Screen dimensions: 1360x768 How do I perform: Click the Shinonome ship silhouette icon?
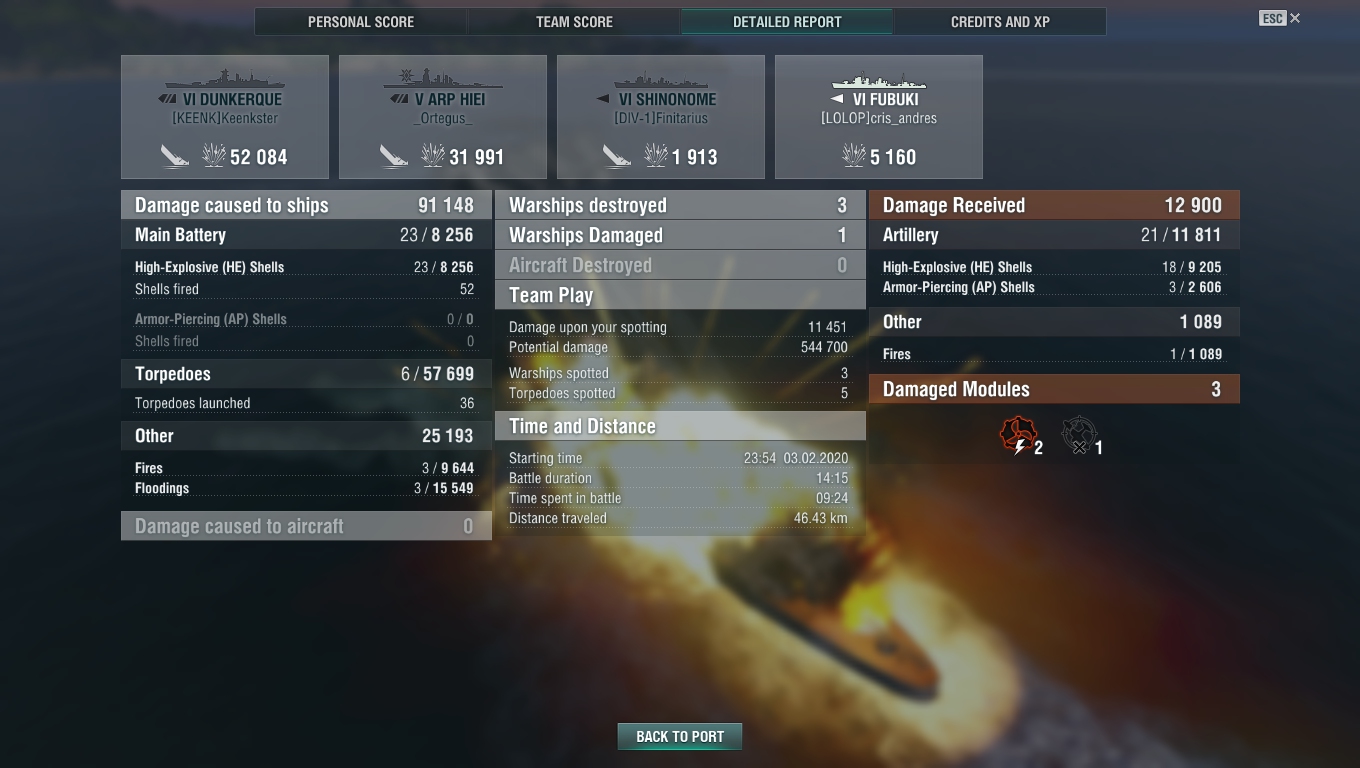pyautogui.click(x=661, y=79)
